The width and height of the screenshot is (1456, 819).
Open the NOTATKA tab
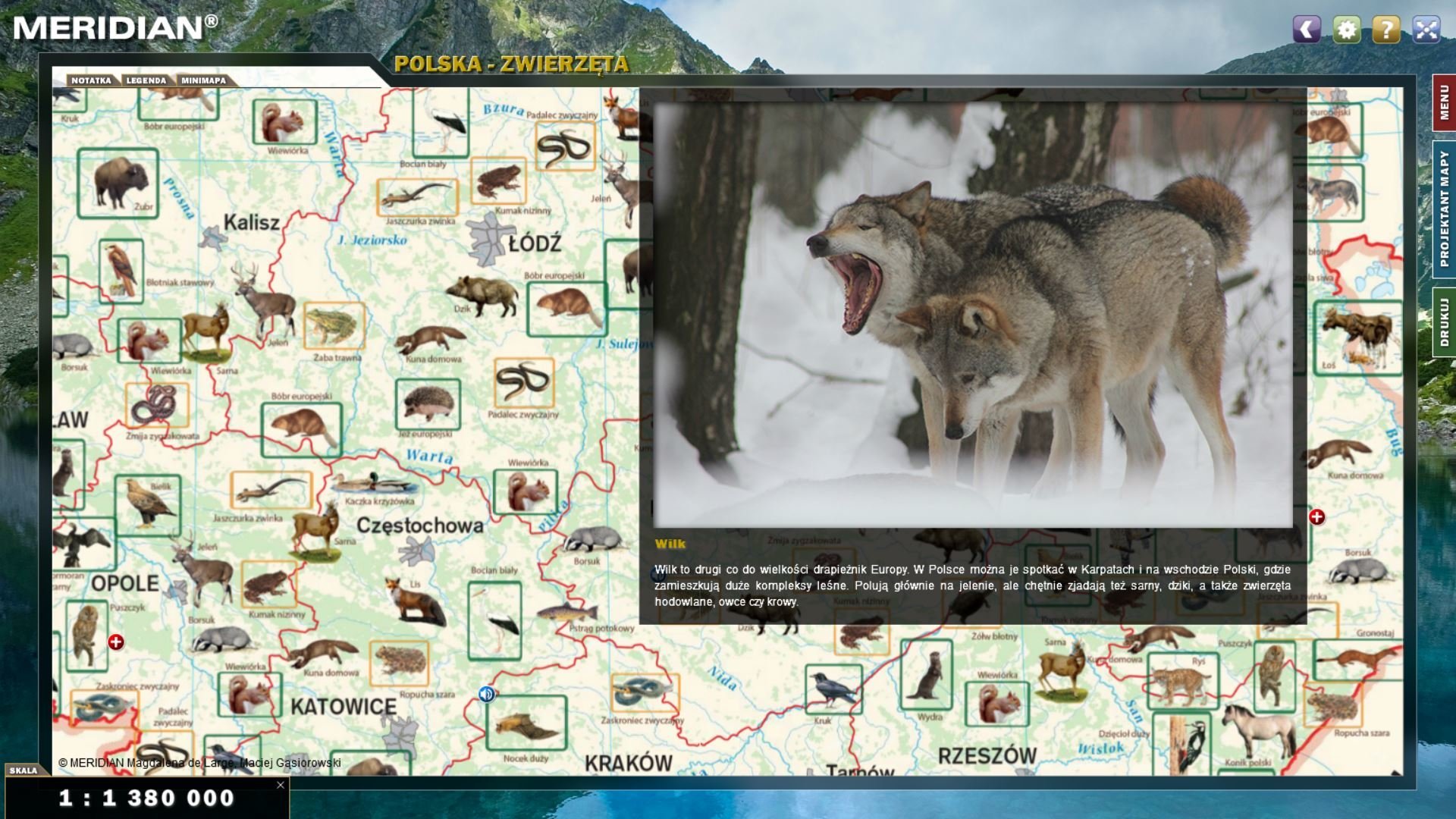pyautogui.click(x=91, y=80)
